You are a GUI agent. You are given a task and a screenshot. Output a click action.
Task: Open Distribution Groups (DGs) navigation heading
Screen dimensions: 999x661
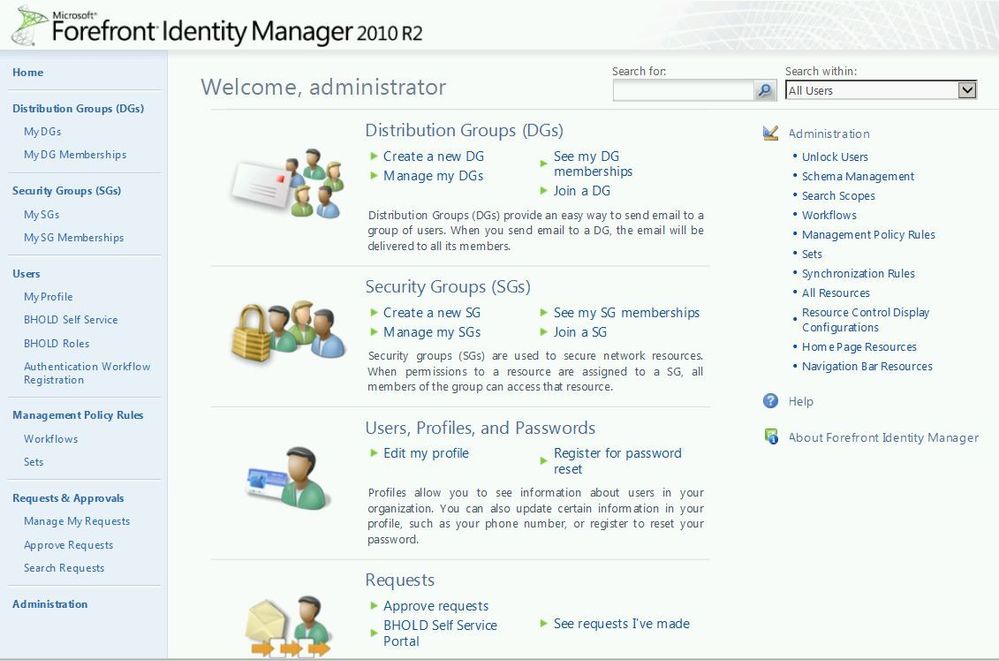(x=78, y=108)
